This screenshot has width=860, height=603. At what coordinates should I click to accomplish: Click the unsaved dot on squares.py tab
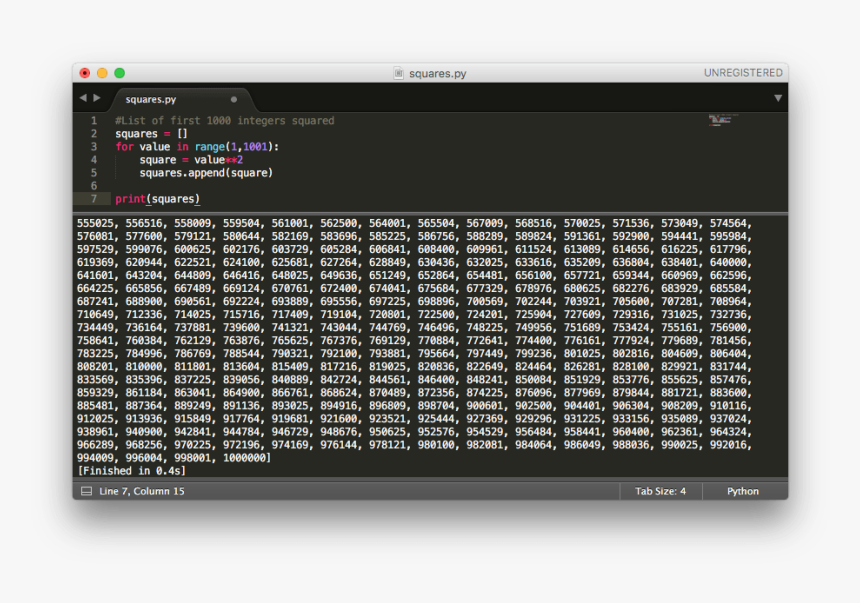point(234,99)
